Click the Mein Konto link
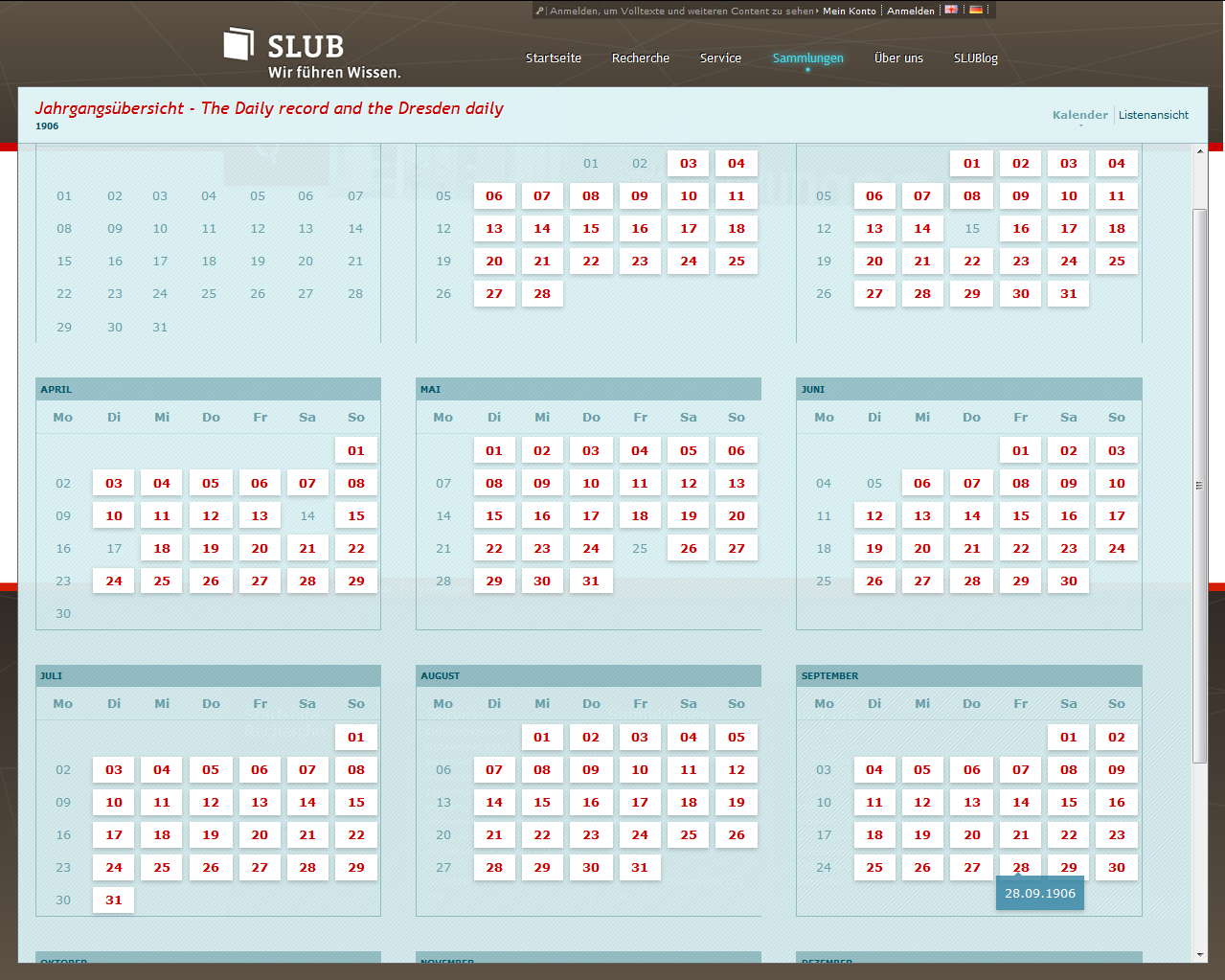The width and height of the screenshot is (1225, 980). click(x=849, y=11)
